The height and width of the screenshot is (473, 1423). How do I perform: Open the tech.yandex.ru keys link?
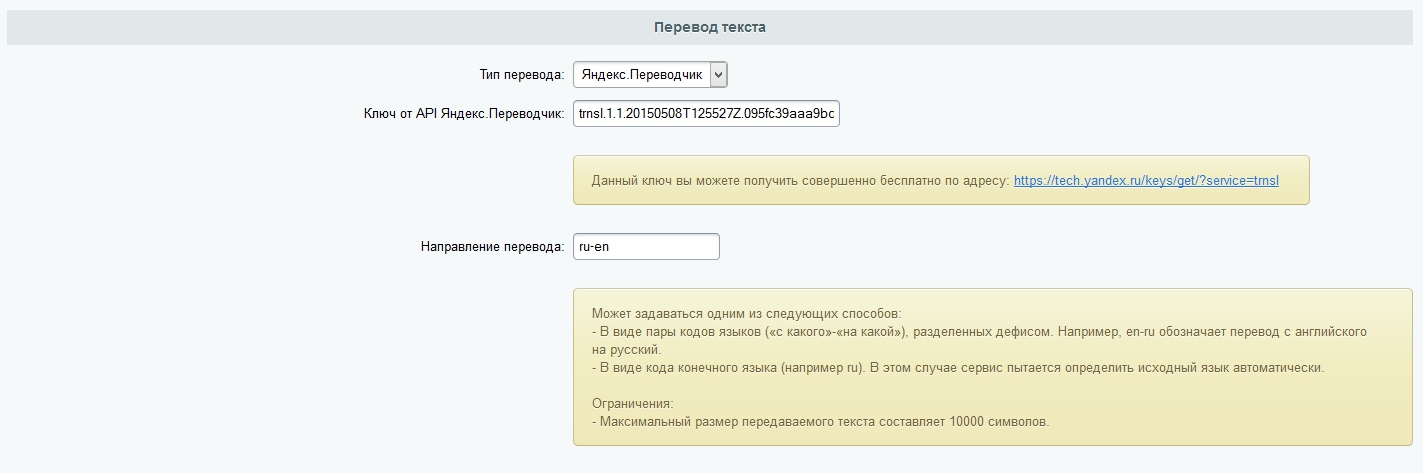pyautogui.click(x=1146, y=181)
